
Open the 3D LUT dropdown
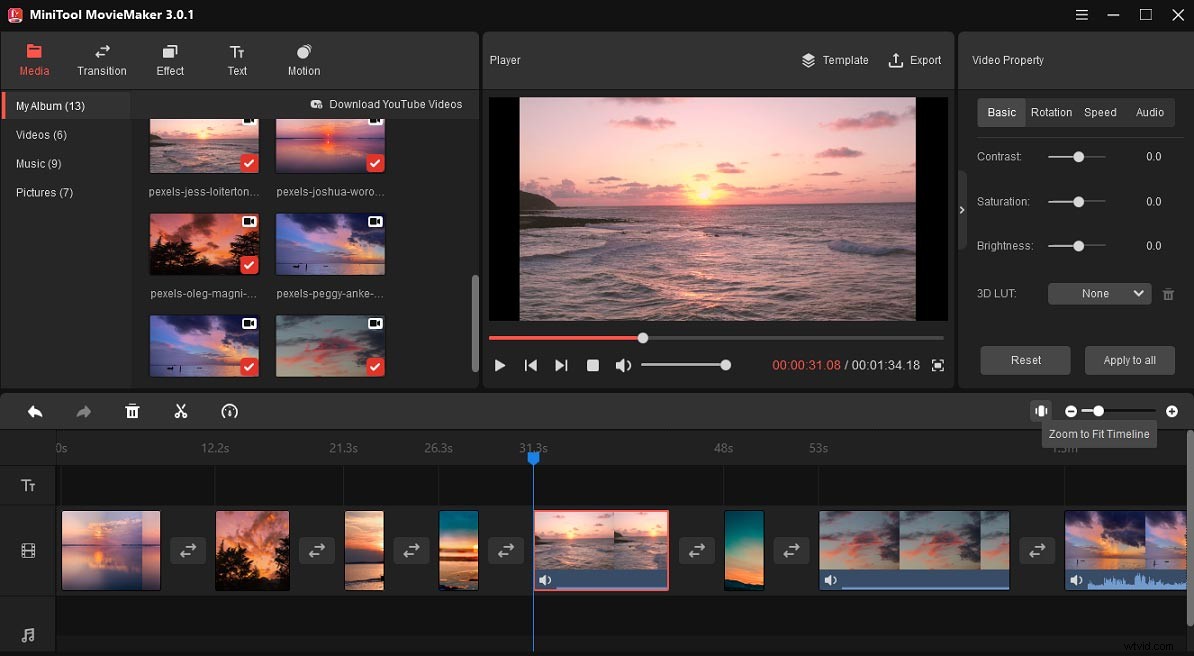coord(1099,293)
